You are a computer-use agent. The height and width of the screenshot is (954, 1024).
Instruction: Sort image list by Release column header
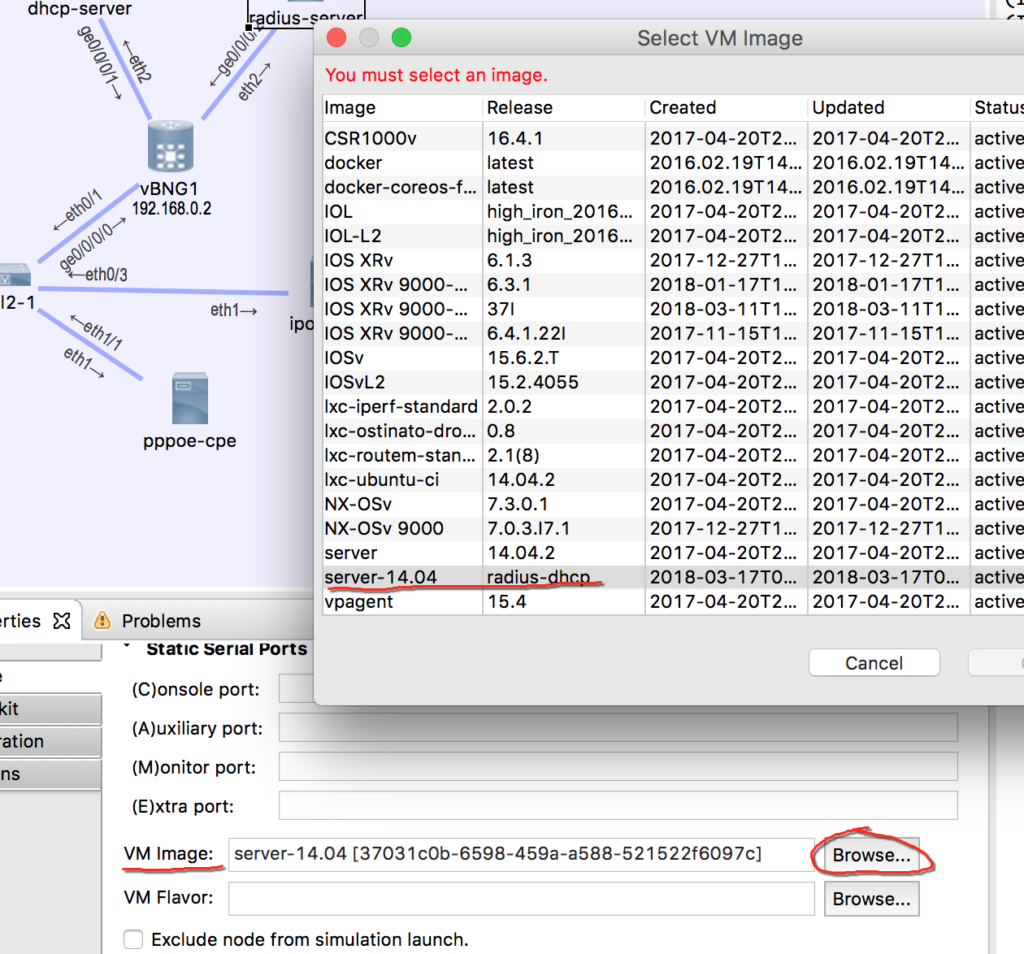coord(564,108)
